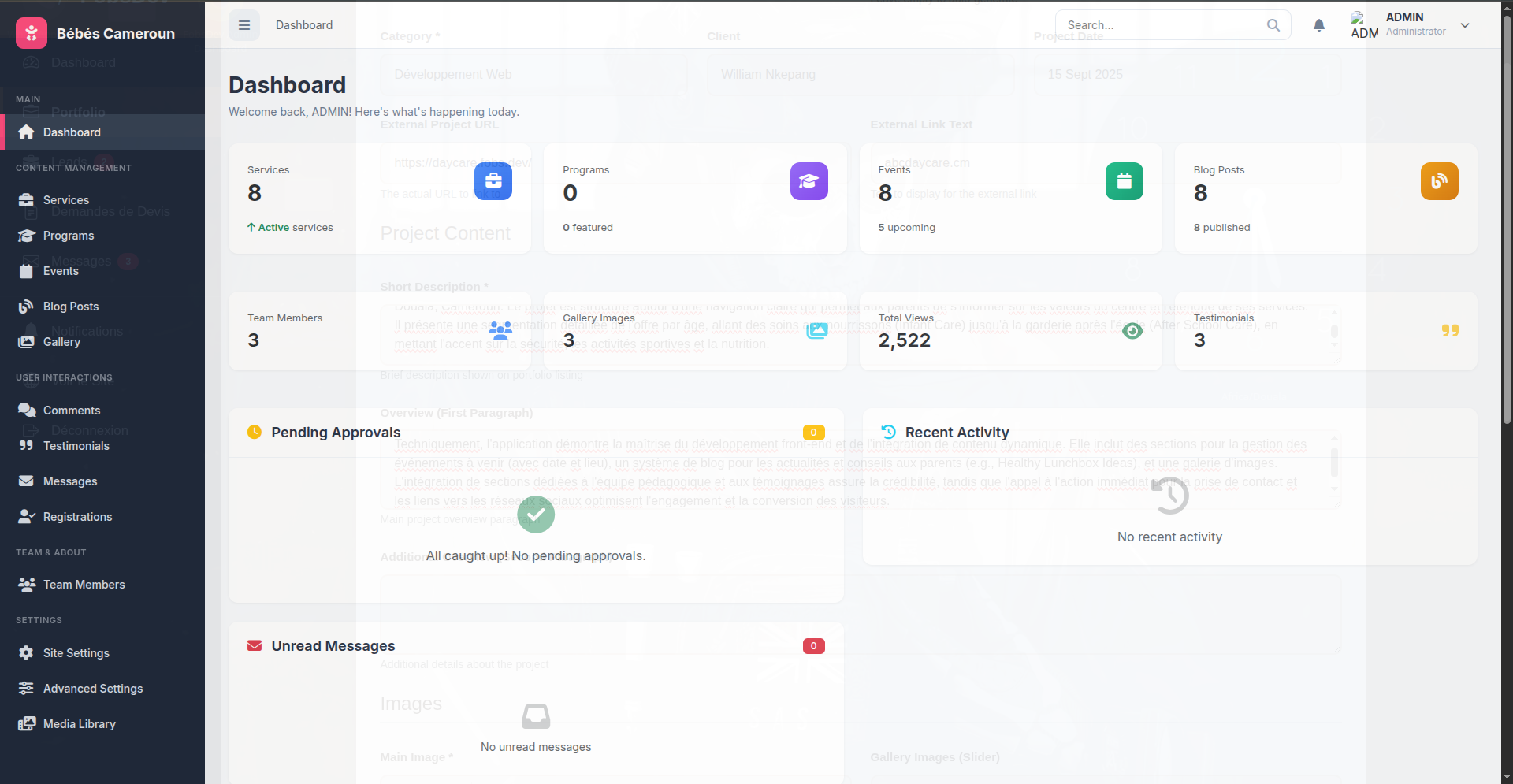The height and width of the screenshot is (784, 1513).
Task: Open Site Settings in the sidebar
Action: [x=76, y=653]
